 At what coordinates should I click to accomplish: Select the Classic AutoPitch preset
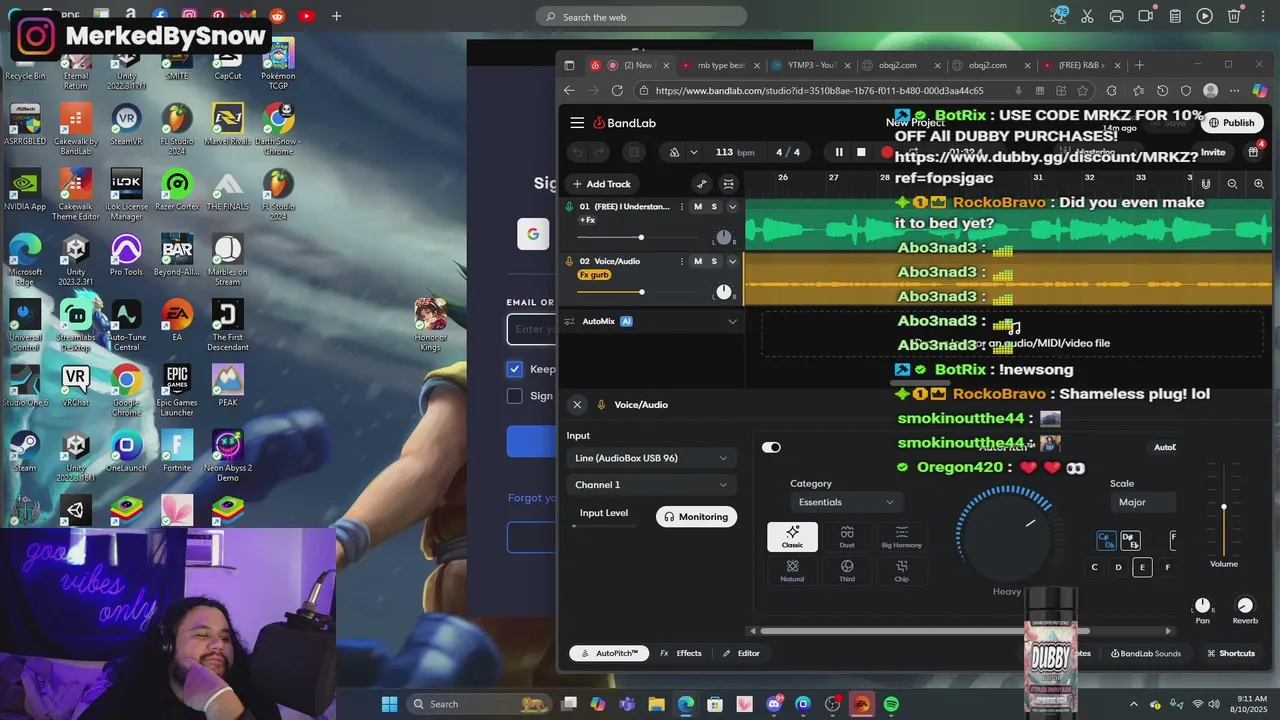(792, 537)
